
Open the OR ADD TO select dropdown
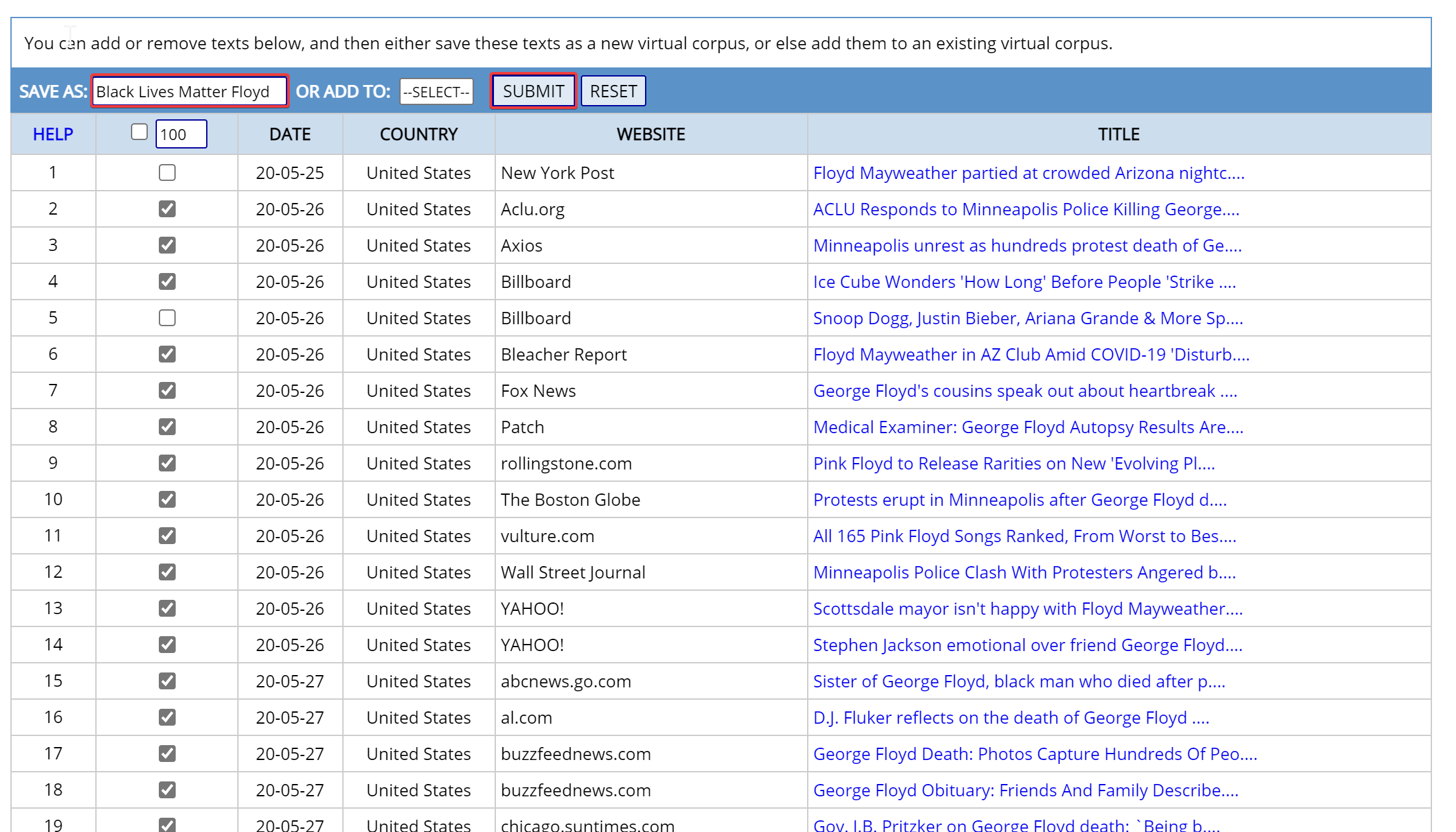click(436, 91)
